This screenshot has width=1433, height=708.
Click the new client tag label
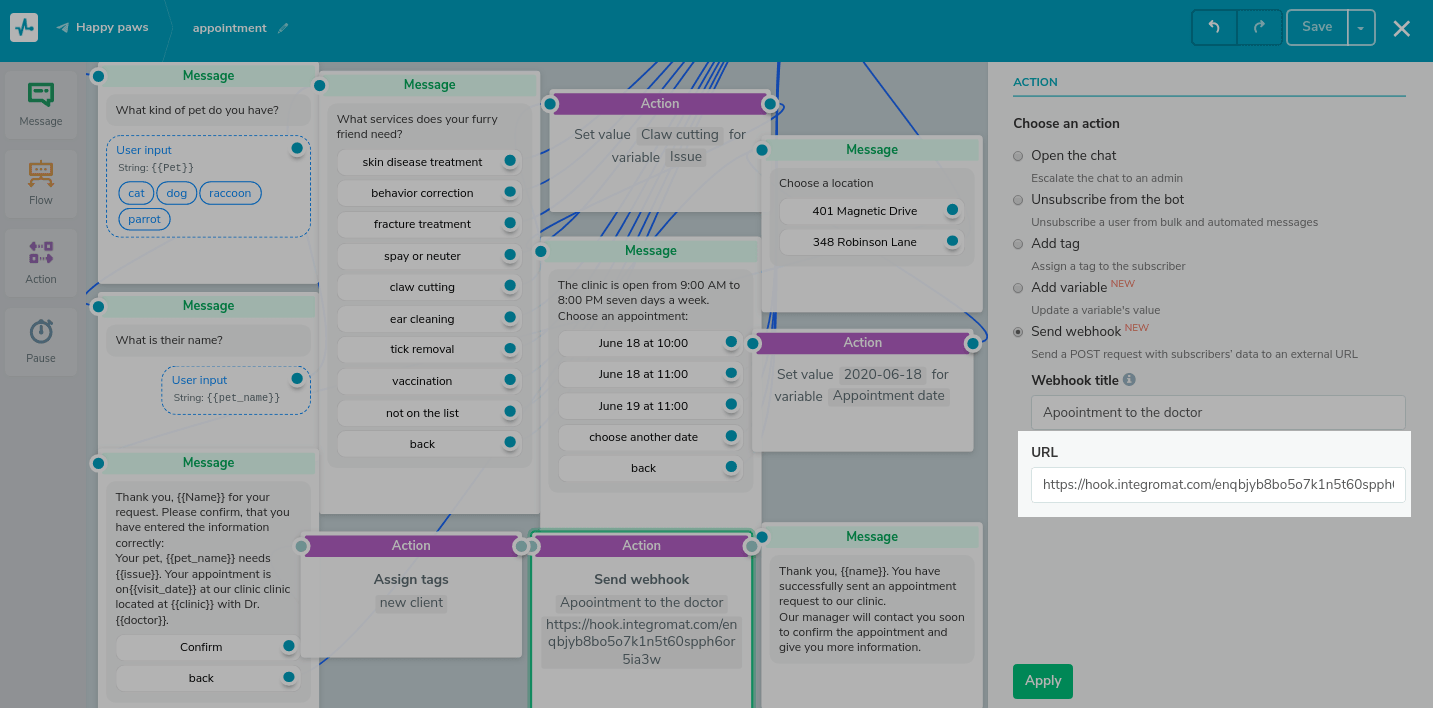pos(411,602)
